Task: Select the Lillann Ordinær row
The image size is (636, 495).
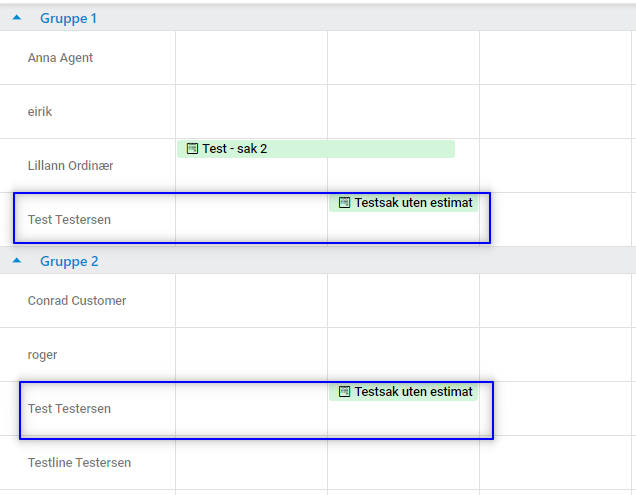Action: tap(70, 166)
